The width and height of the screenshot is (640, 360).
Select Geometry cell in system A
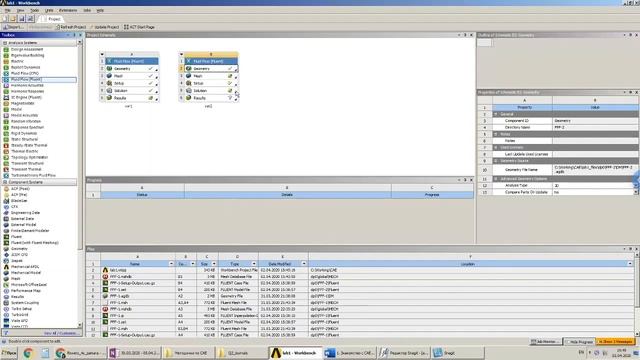tap(132, 69)
